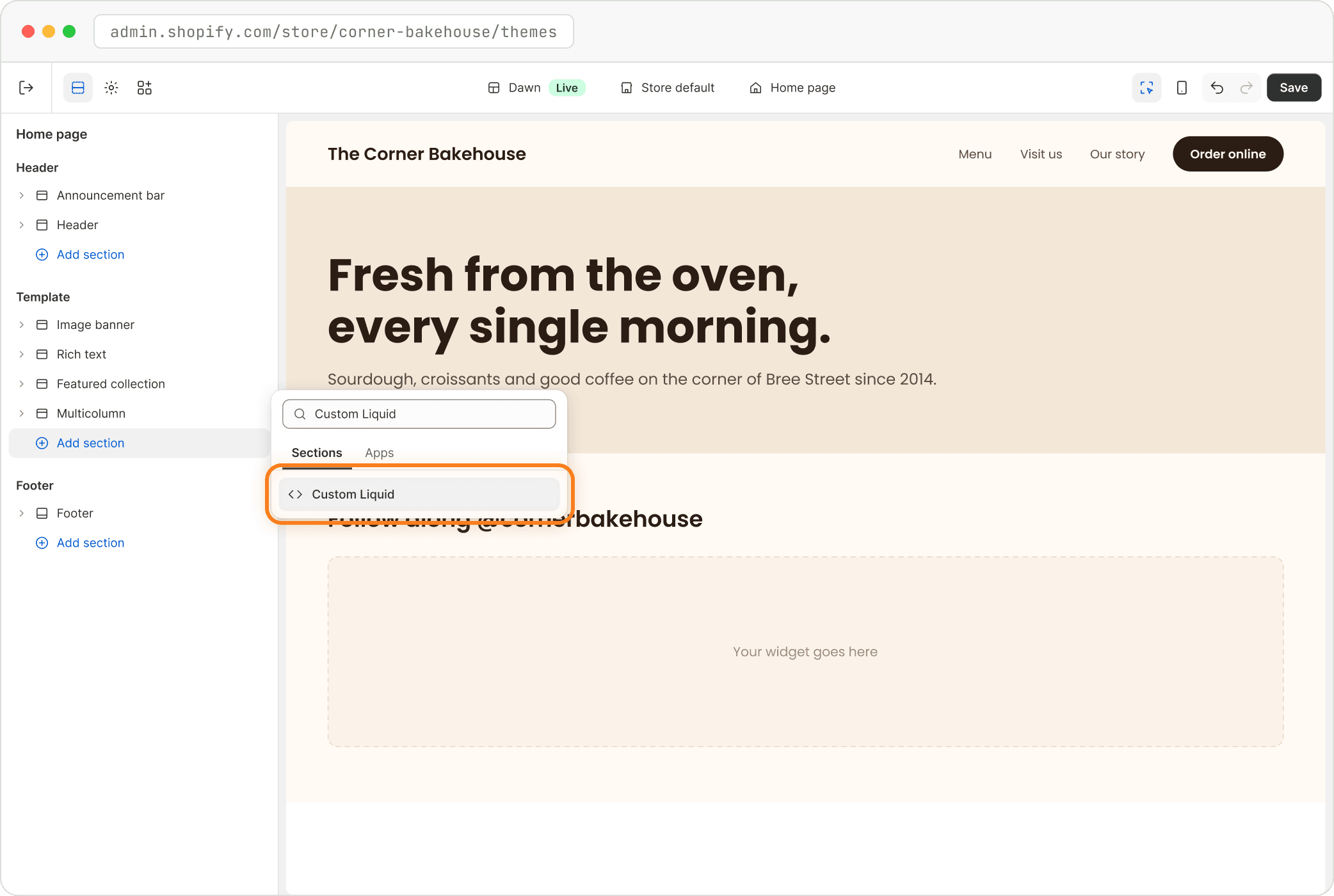
Task: Click Menu in the preview navigation
Action: pos(975,154)
